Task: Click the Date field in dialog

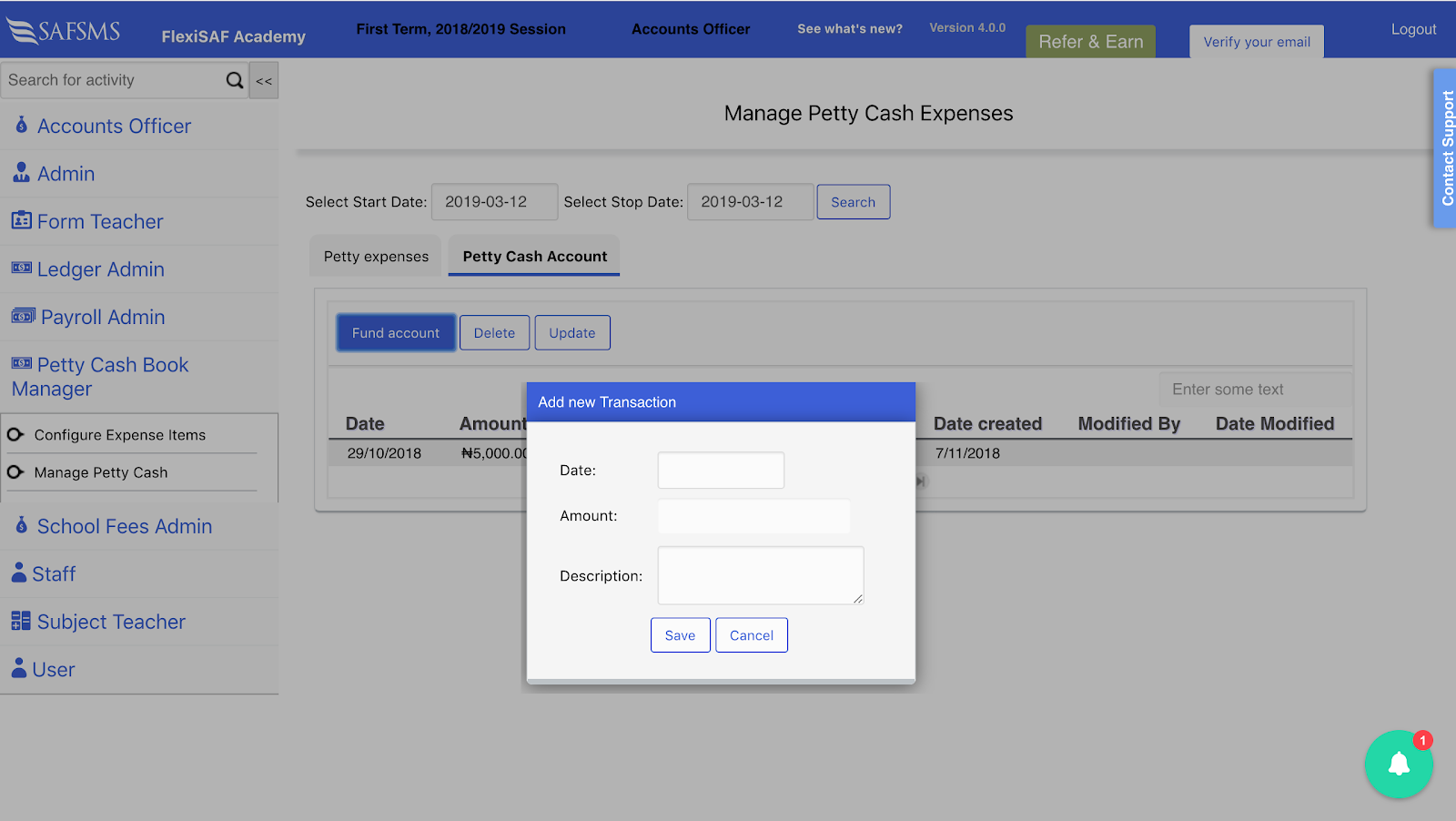Action: click(x=721, y=471)
